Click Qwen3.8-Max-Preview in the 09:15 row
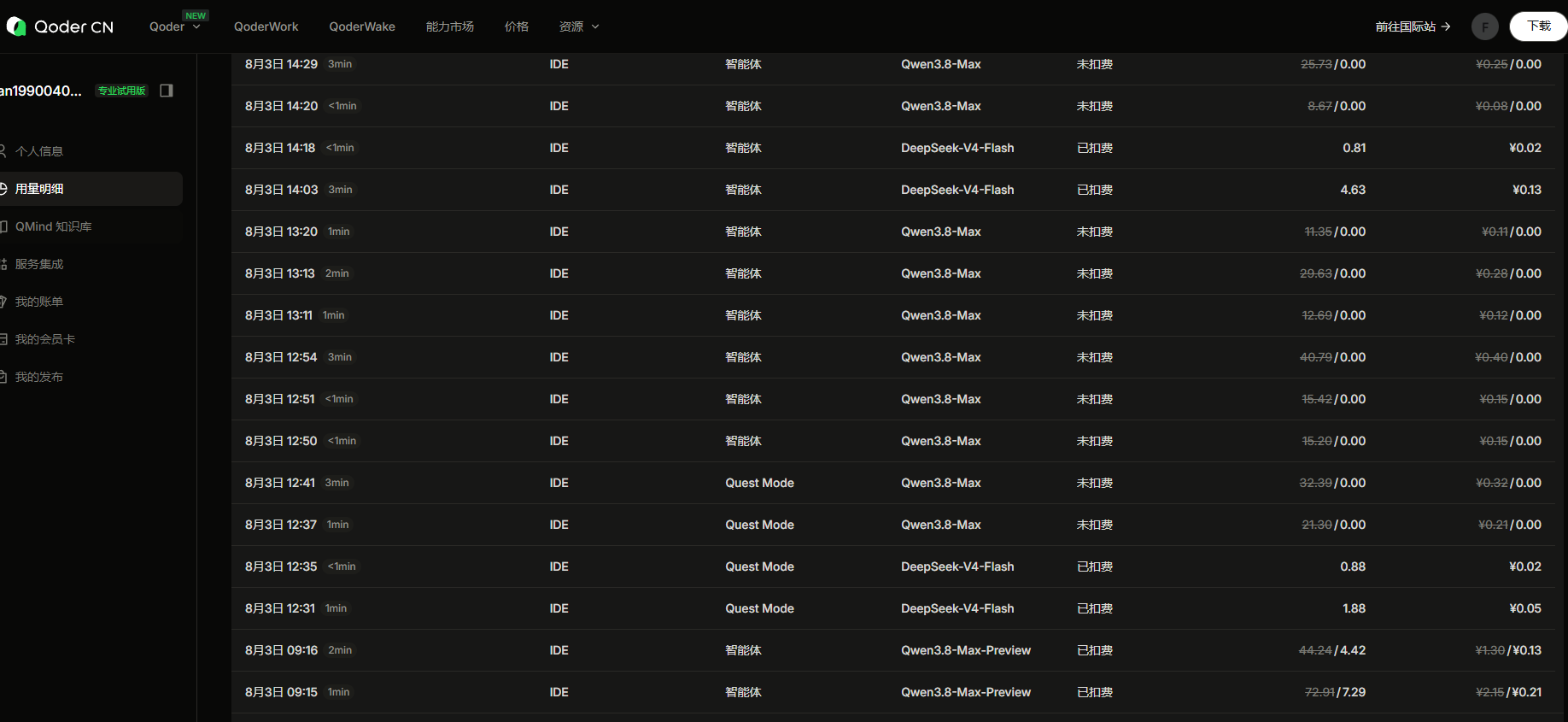The width and height of the screenshot is (1568, 722). pos(966,692)
